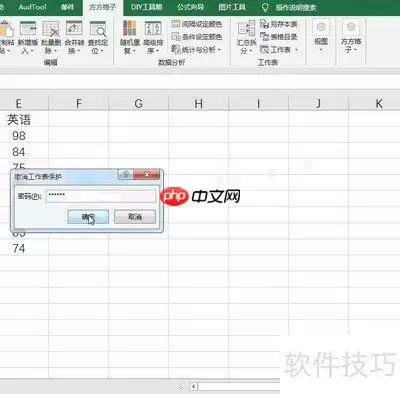The image size is (400, 394).
Task: Click the lightbulb 操作说明搜索 search box
Action: [289, 7]
